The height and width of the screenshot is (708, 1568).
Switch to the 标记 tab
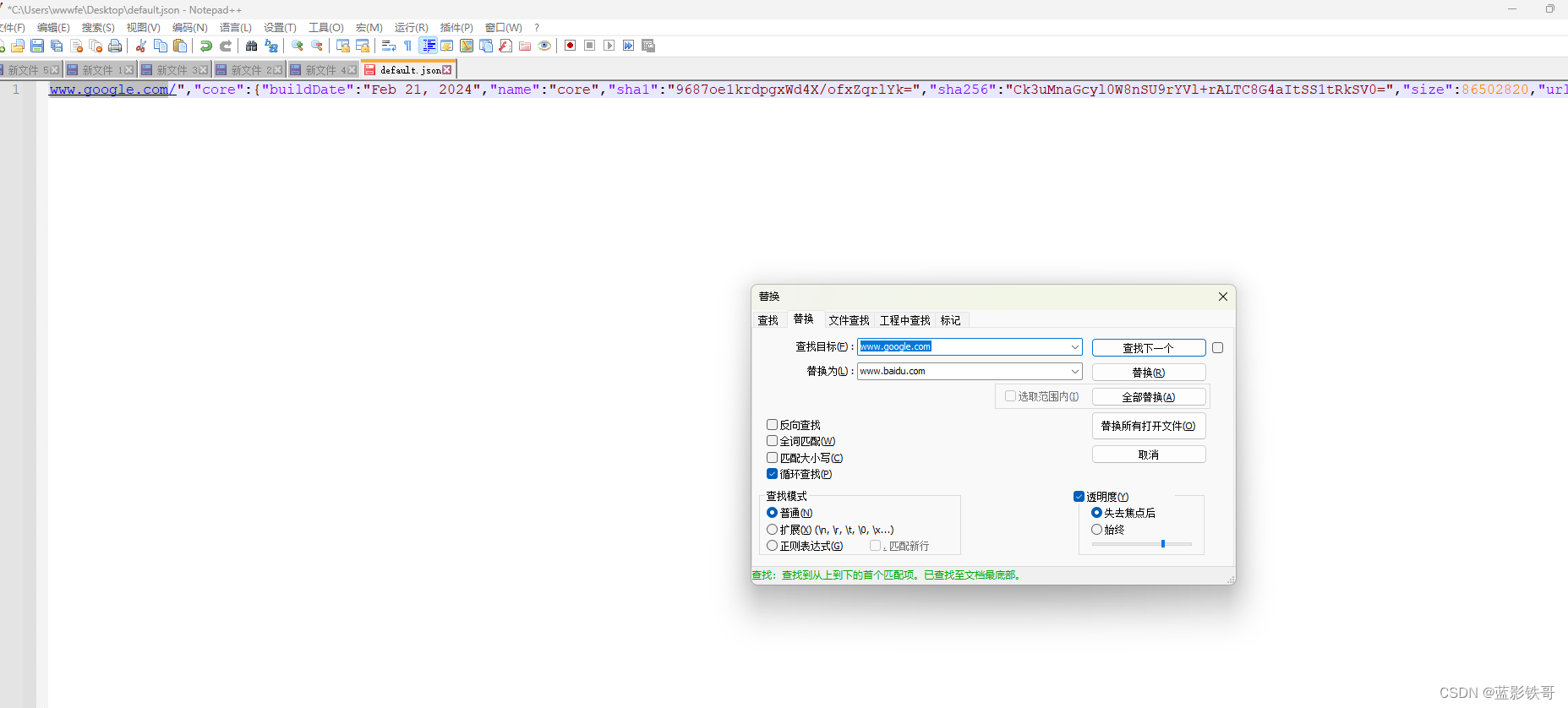point(950,320)
